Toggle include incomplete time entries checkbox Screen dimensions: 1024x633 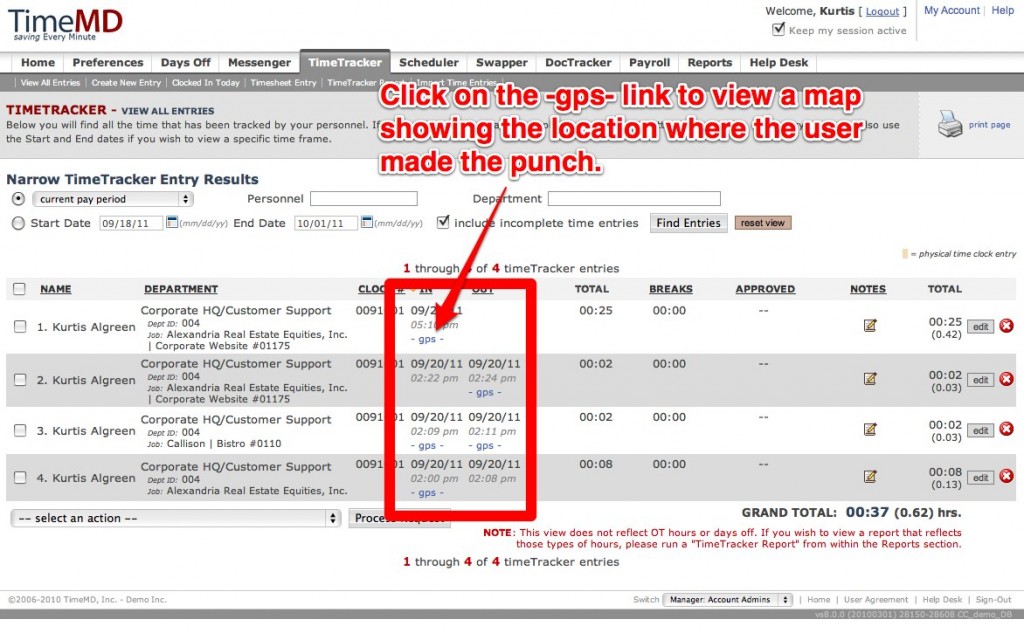tap(443, 222)
